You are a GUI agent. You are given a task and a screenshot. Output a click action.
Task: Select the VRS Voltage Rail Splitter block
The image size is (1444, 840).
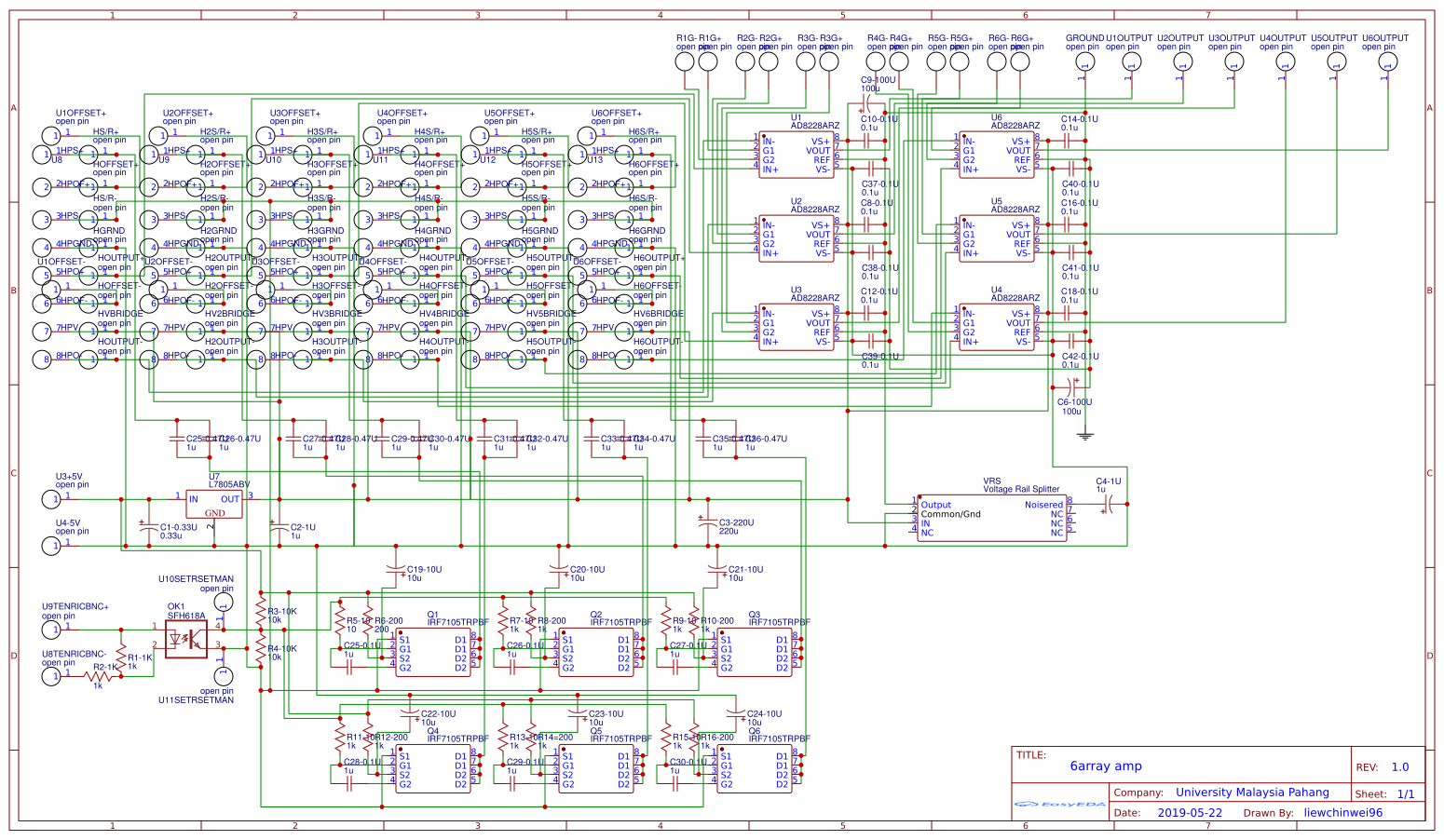[x=991, y=519]
